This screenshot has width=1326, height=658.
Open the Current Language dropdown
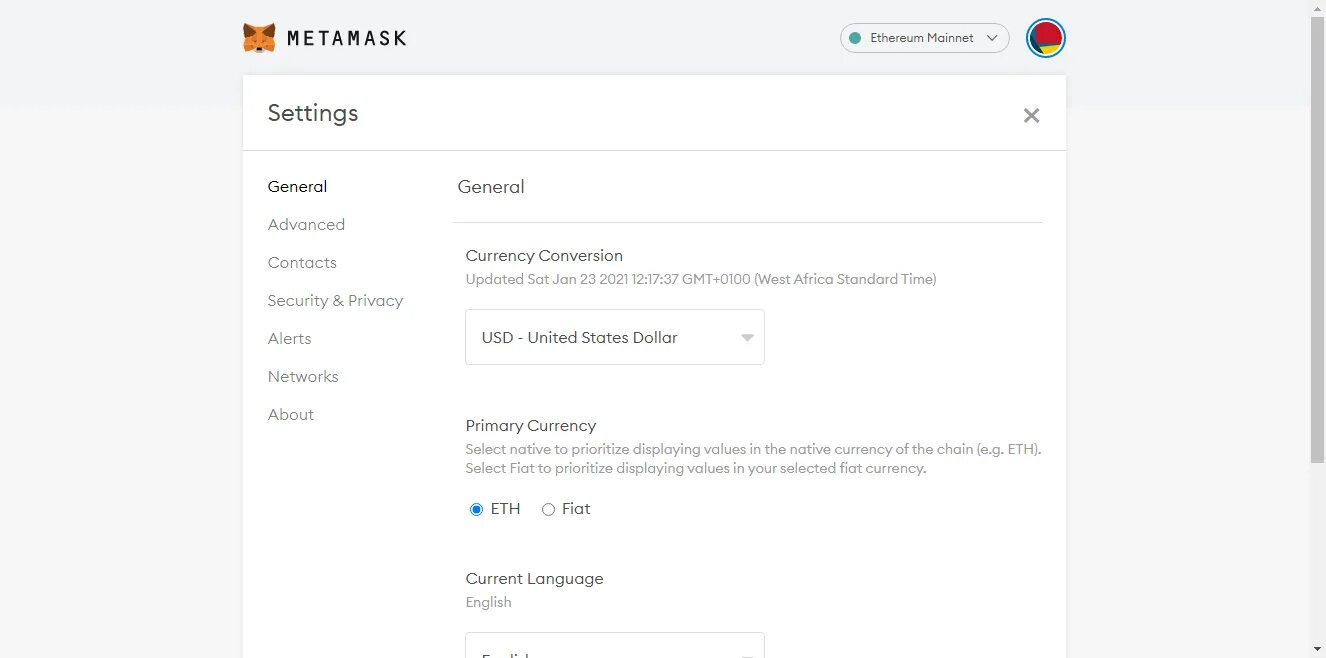(614, 646)
